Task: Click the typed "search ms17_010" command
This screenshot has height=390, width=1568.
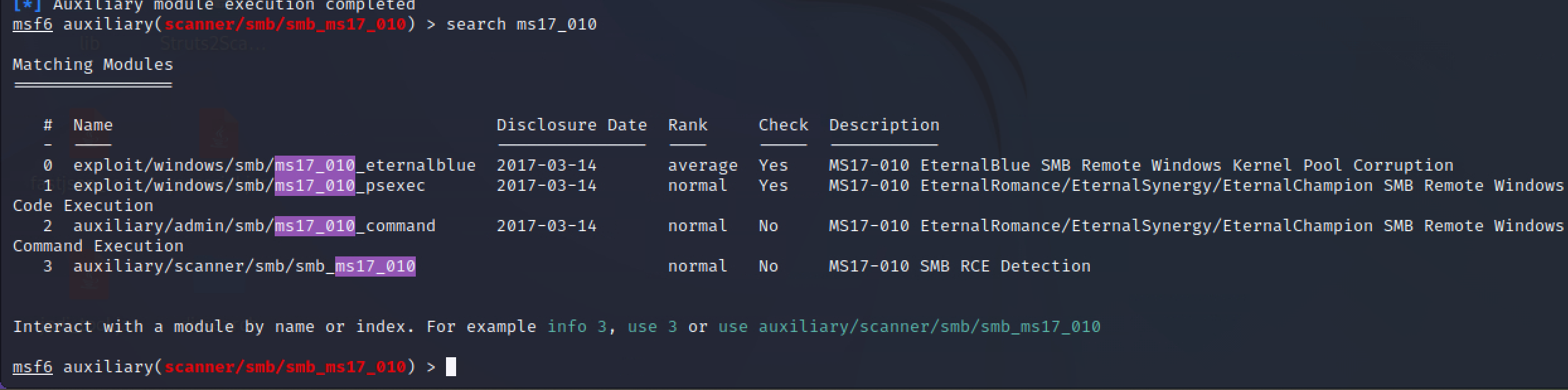Action: [521, 25]
